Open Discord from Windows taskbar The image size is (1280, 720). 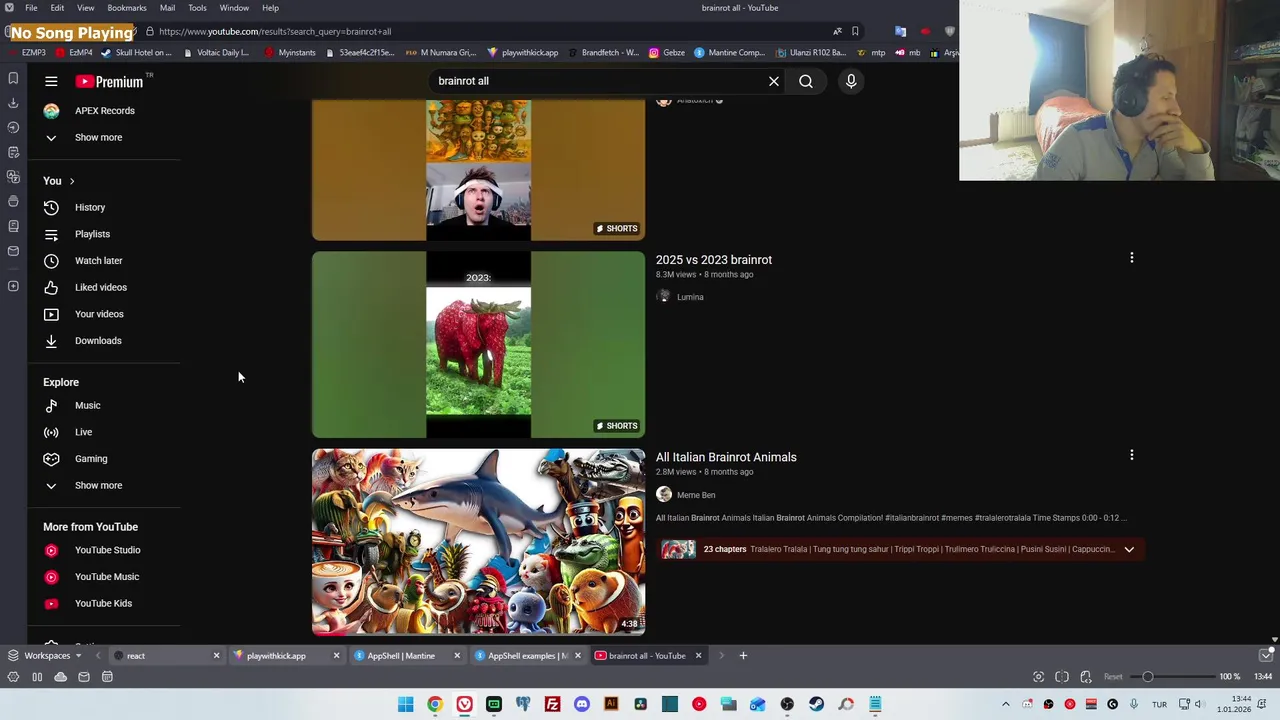click(582, 704)
